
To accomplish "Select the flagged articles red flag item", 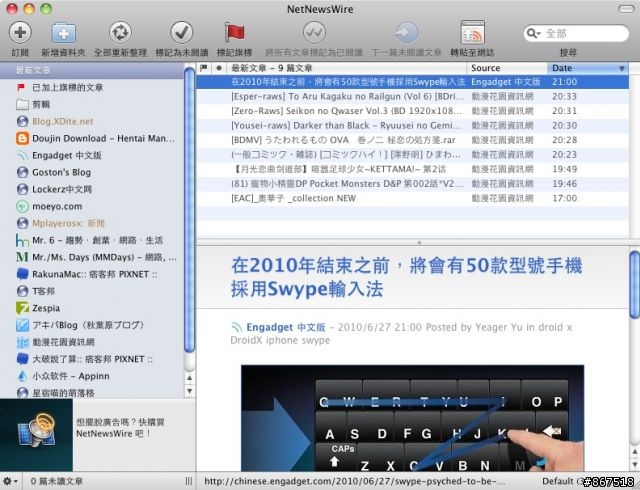I will click(21, 87).
